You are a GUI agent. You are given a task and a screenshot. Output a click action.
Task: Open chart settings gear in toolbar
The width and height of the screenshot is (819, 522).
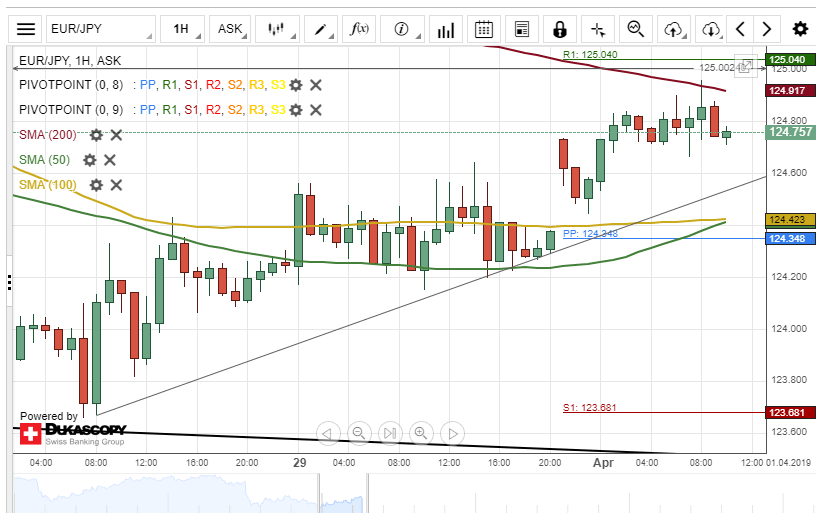tap(800, 29)
